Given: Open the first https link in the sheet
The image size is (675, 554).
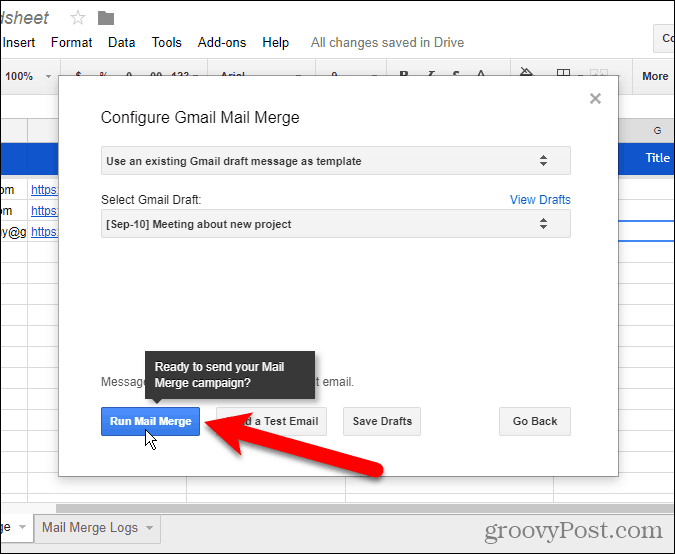Looking at the screenshot, I should (x=44, y=190).
